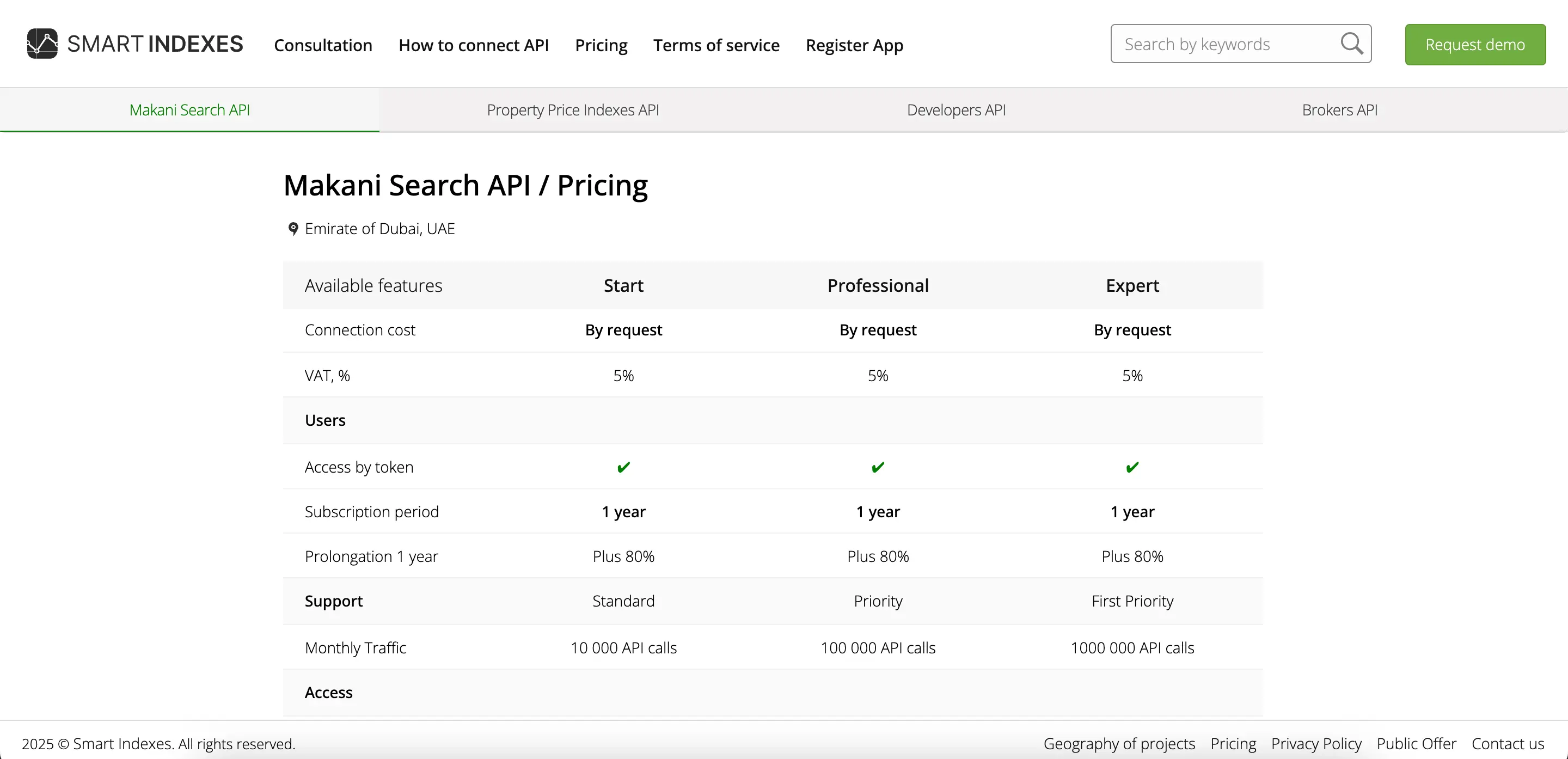Click the Monthly Traffic row label
Viewport: 1568px width, 759px height.
click(x=356, y=647)
